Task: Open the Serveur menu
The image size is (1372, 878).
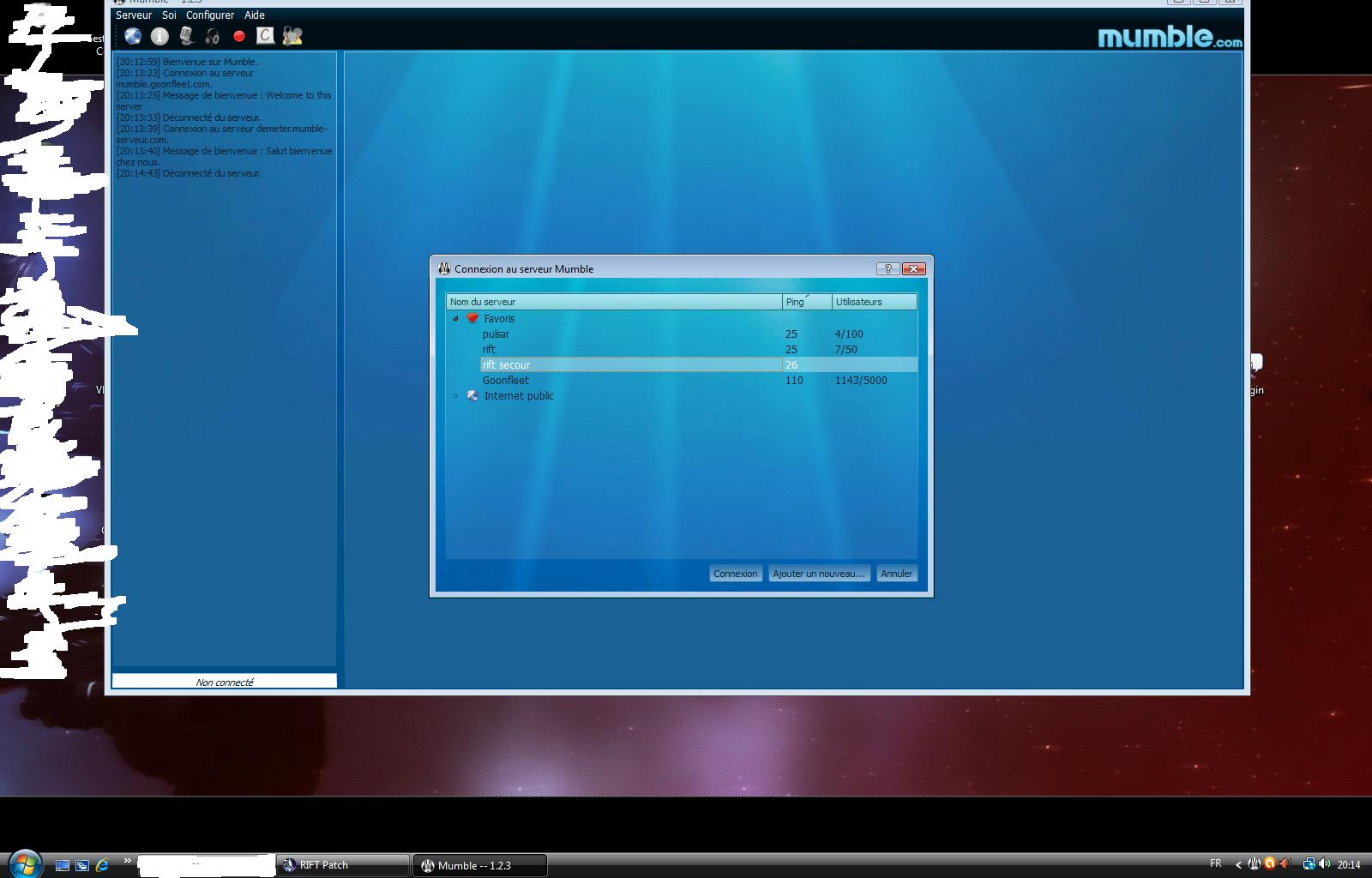Action: pyautogui.click(x=134, y=15)
